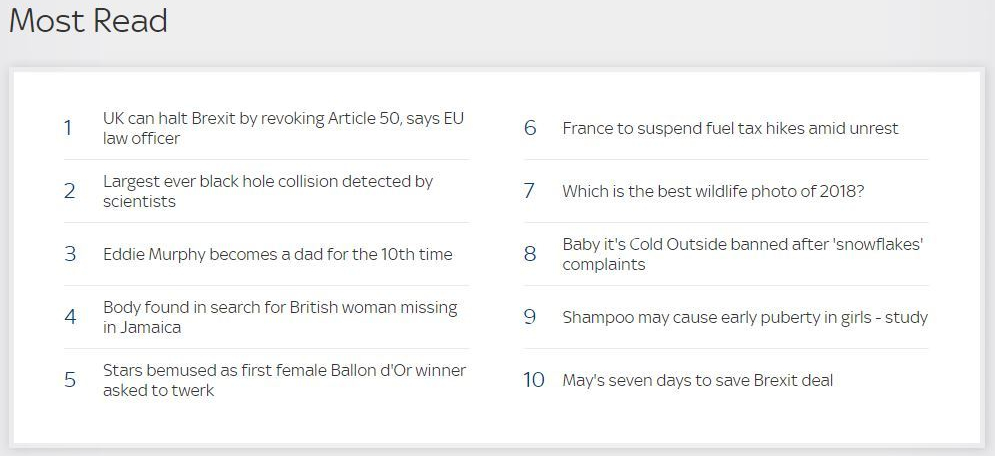Open May's seven days Brexit deal article
This screenshot has width=995, height=456.
pyautogui.click(x=697, y=380)
